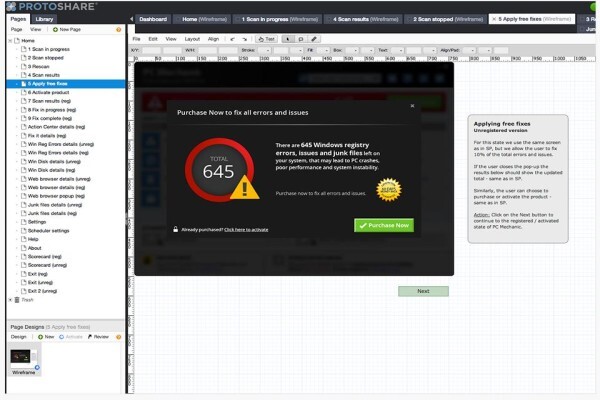Screen dimensions: 600x400
Task: Switch to the Dashboard tab
Action: [x=153, y=19]
